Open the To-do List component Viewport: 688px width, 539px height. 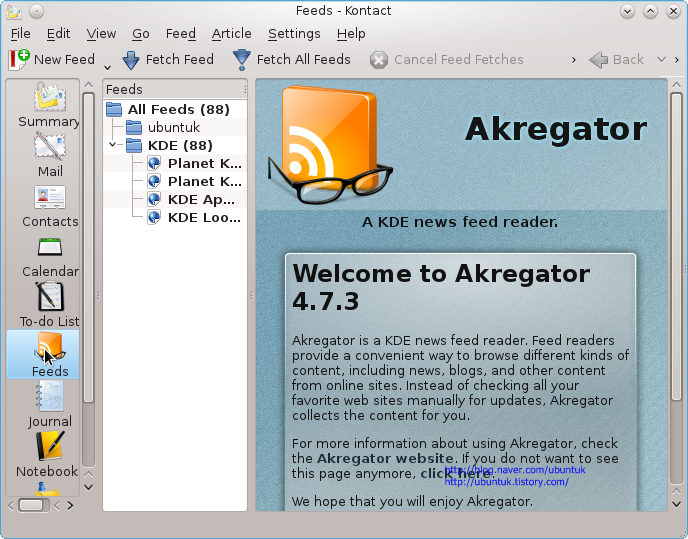(x=50, y=305)
